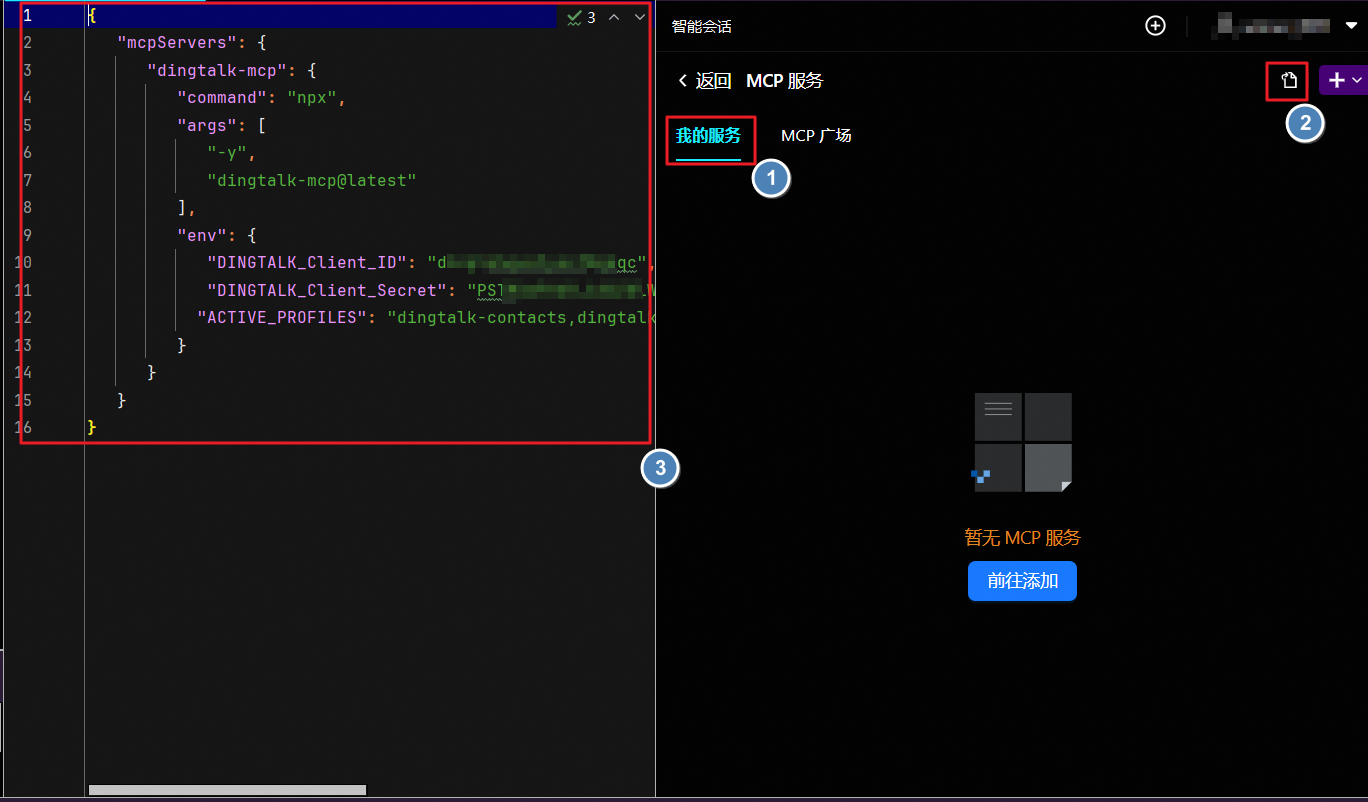This screenshot has width=1368, height=802.
Task: Jump to previous highlighted problem arrow
Action: click(614, 17)
